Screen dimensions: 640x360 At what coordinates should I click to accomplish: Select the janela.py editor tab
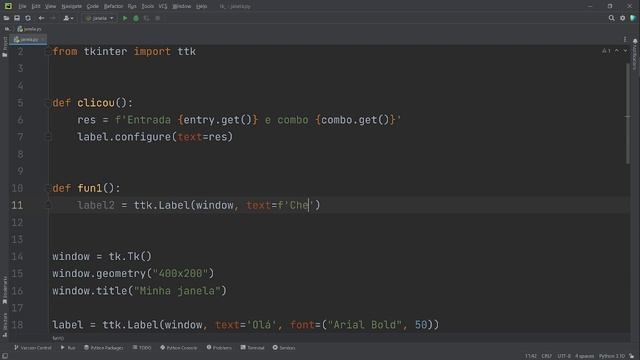pos(29,40)
